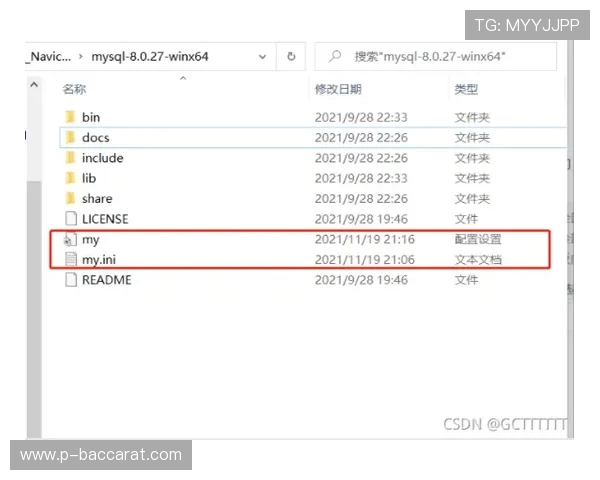Screen dimensions: 600x480
Task: Select the file name "LICENSE"
Action: tap(105, 219)
